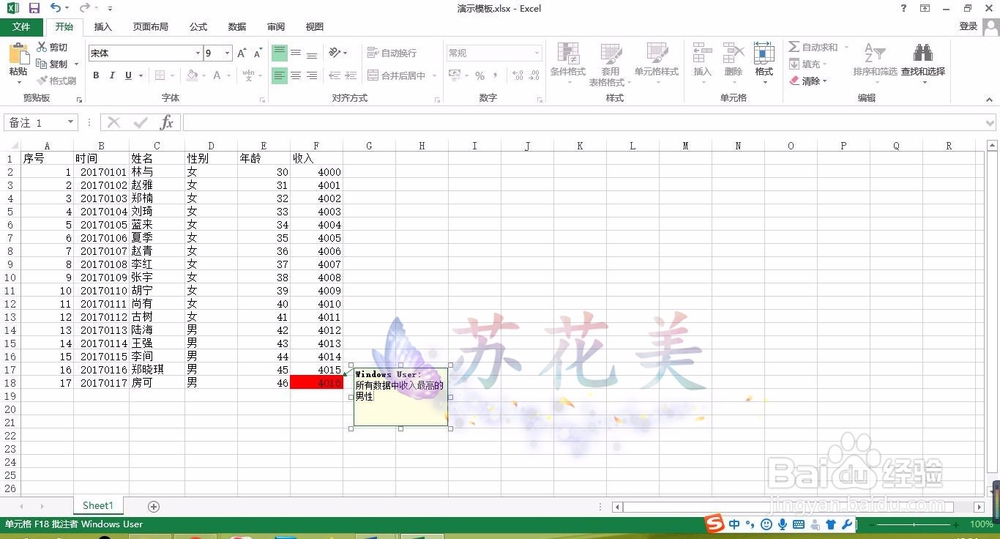
Task: Click the decrease decimal icon
Action: (534, 75)
